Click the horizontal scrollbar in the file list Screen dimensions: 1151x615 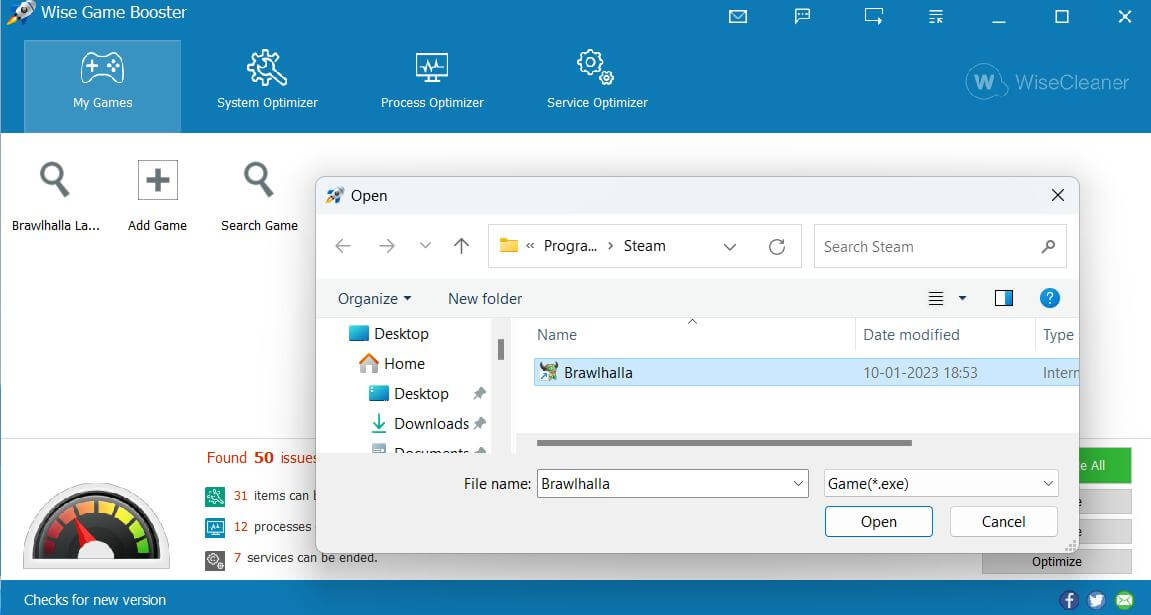point(724,443)
